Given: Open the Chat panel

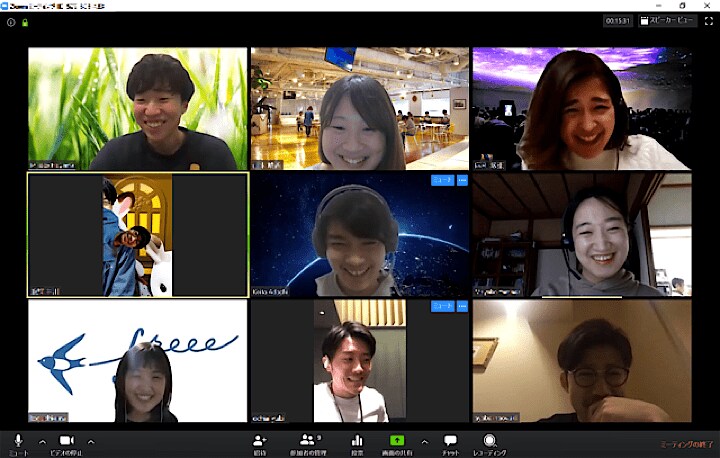Looking at the screenshot, I should pyautogui.click(x=450, y=441).
